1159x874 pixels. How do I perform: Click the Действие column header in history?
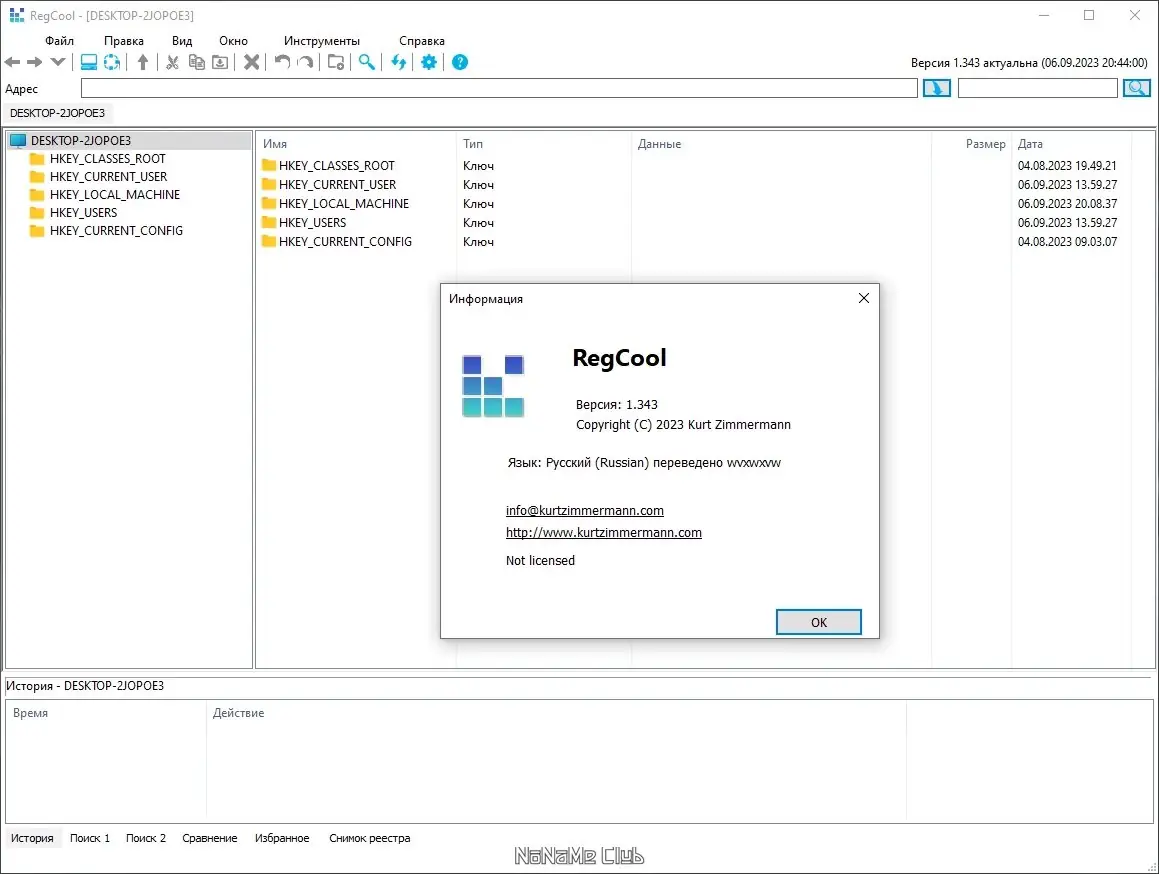click(x=556, y=713)
